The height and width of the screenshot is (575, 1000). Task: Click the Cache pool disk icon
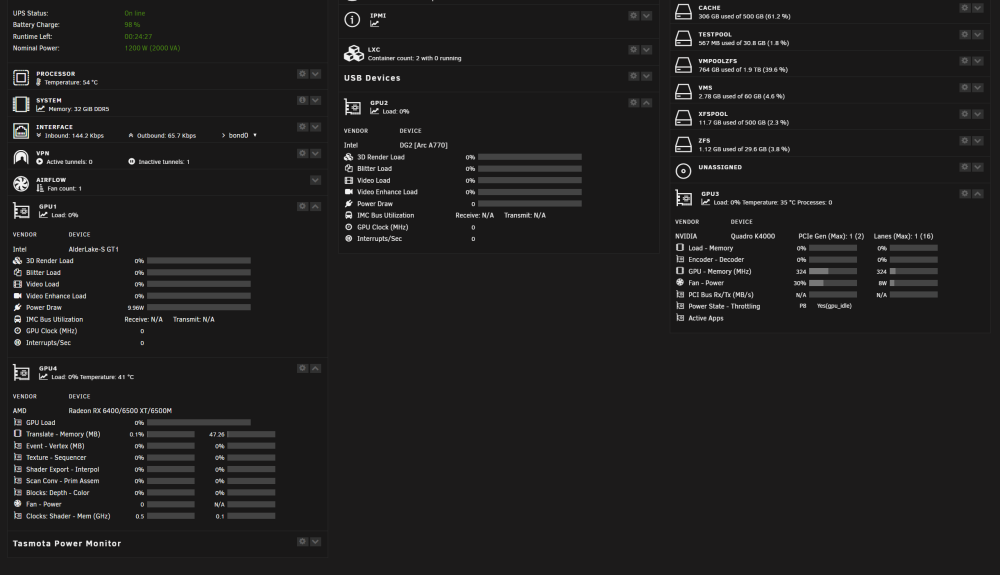point(683,11)
